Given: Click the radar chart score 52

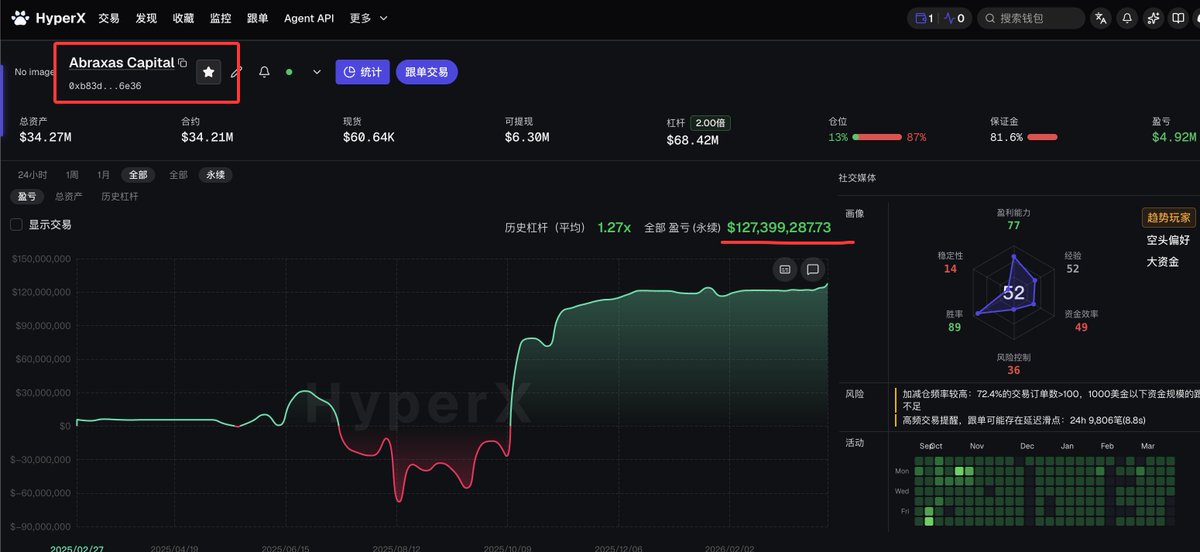Looking at the screenshot, I should [x=1014, y=293].
